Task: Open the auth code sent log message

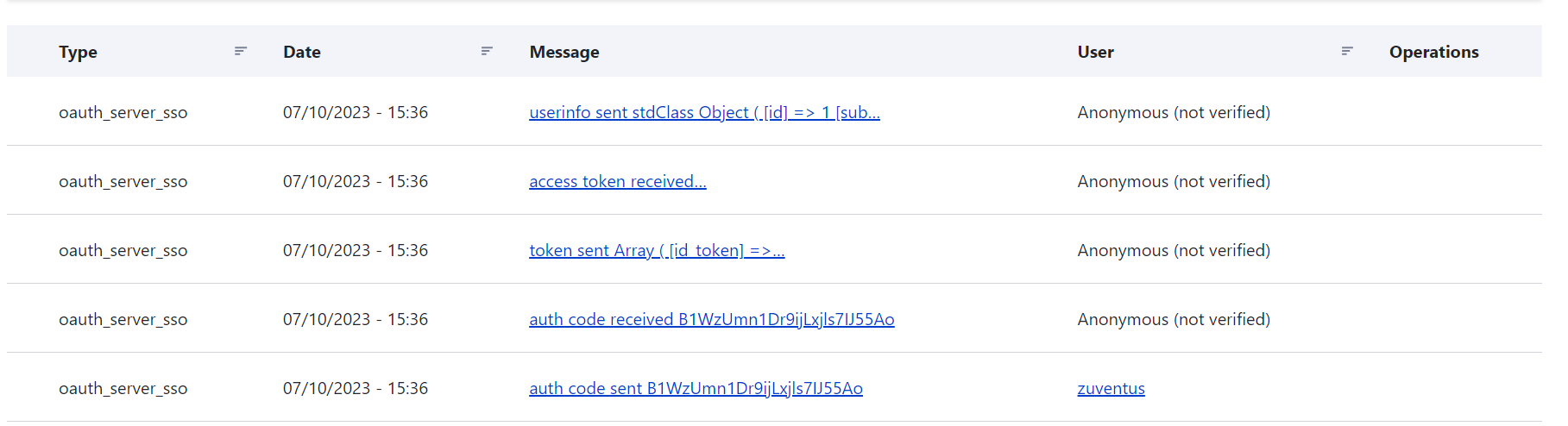Action: point(696,389)
